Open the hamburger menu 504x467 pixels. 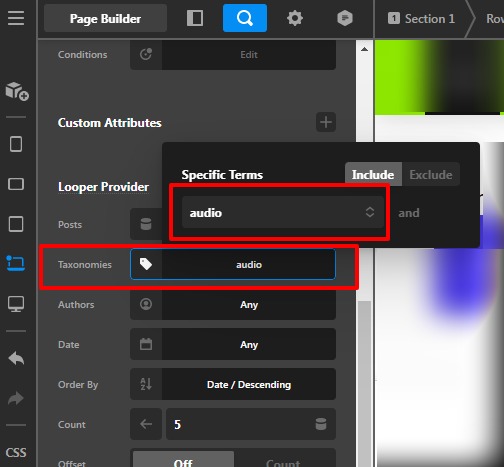pyautogui.click(x=16, y=18)
